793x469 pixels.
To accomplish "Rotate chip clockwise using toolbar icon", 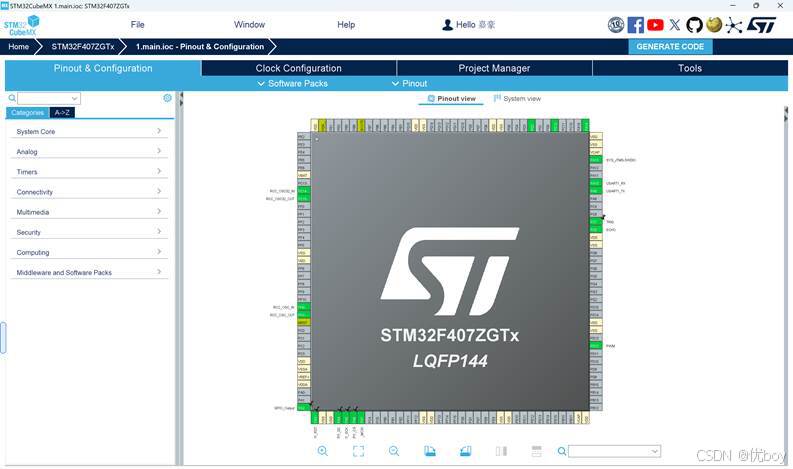I will pyautogui.click(x=430, y=451).
